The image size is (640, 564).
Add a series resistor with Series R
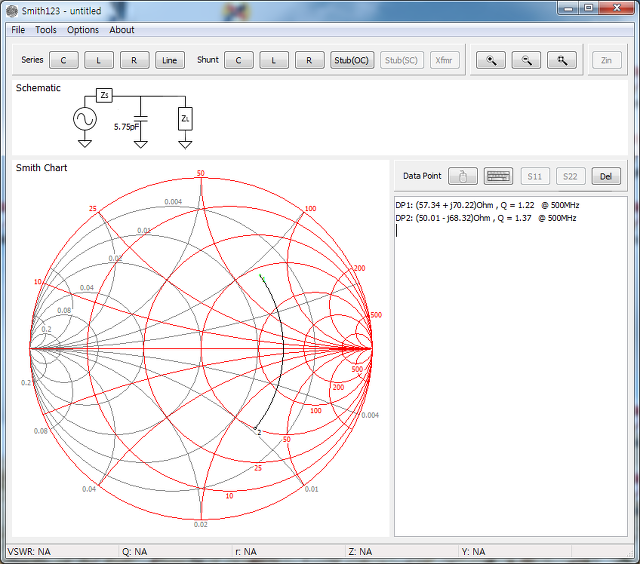(134, 60)
